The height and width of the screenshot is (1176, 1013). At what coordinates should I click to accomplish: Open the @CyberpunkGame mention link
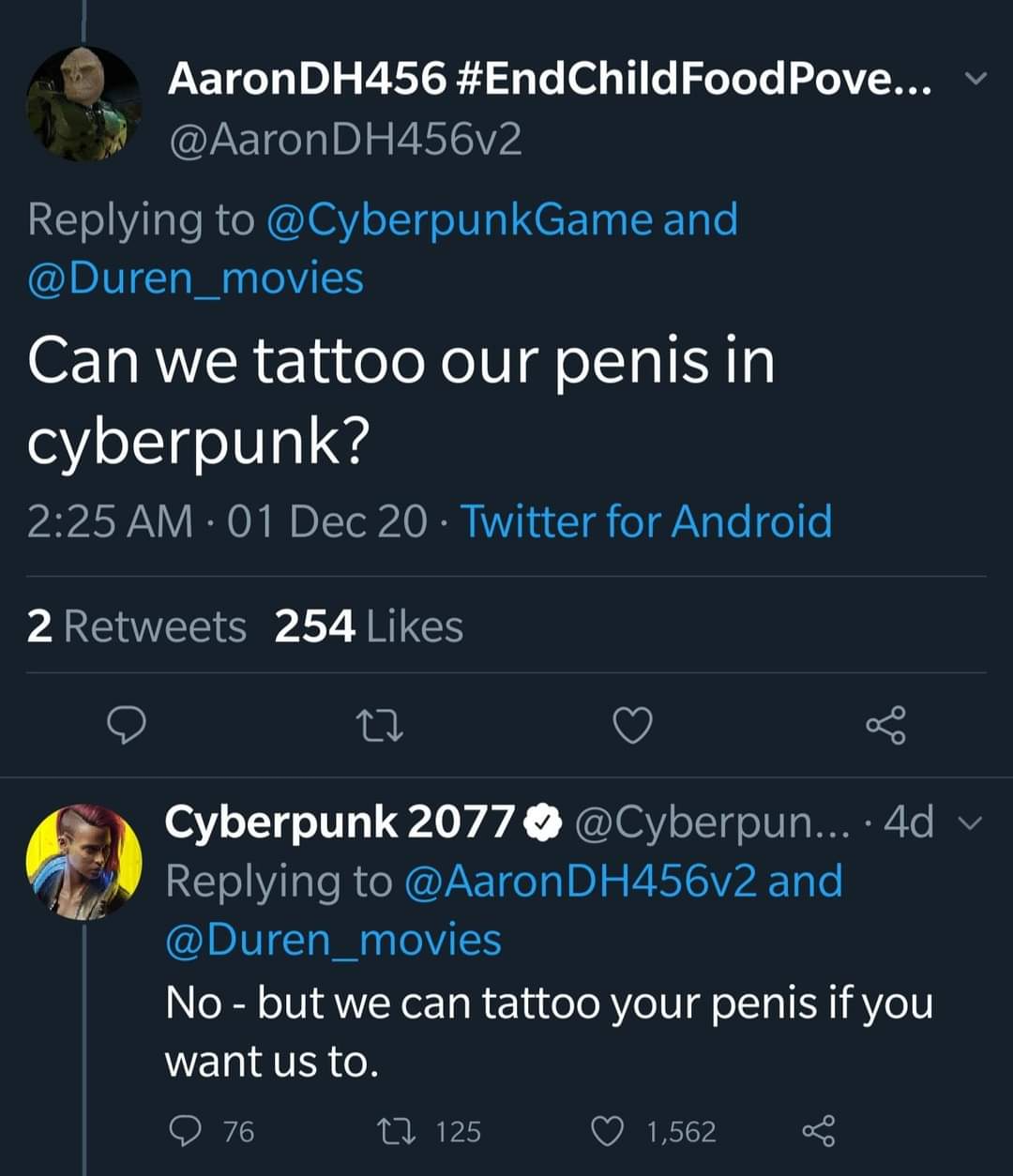tap(460, 219)
